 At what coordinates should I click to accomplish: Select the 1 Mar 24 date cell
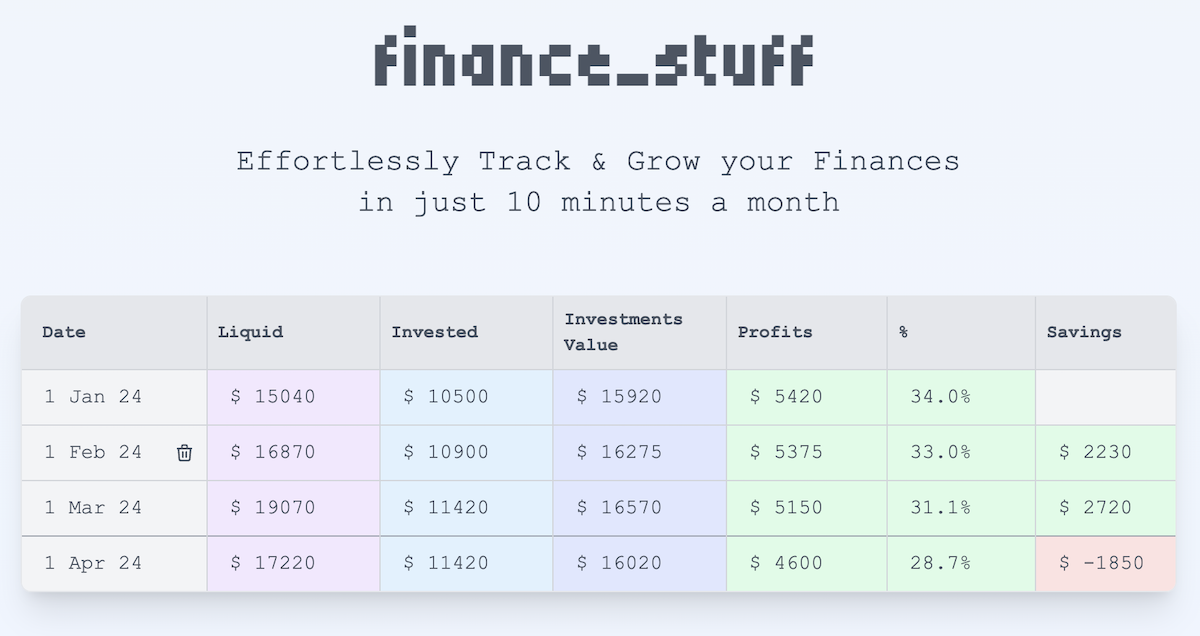pos(115,508)
